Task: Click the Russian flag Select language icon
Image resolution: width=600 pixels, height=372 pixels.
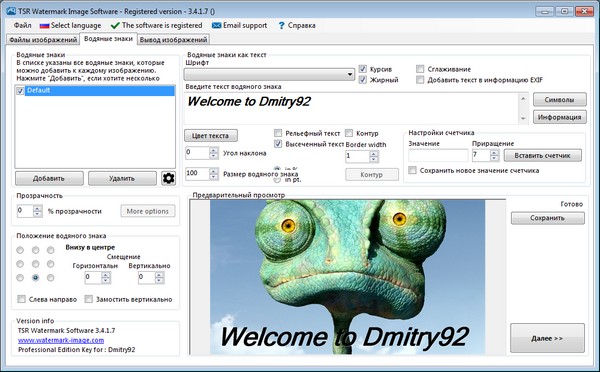Action: (x=44, y=26)
